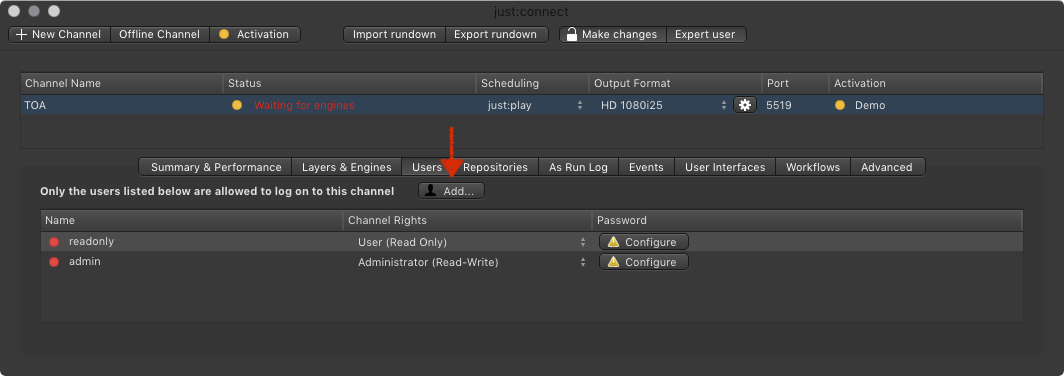
Task: Open the Scheduling just:play dropdown
Action: (534, 105)
